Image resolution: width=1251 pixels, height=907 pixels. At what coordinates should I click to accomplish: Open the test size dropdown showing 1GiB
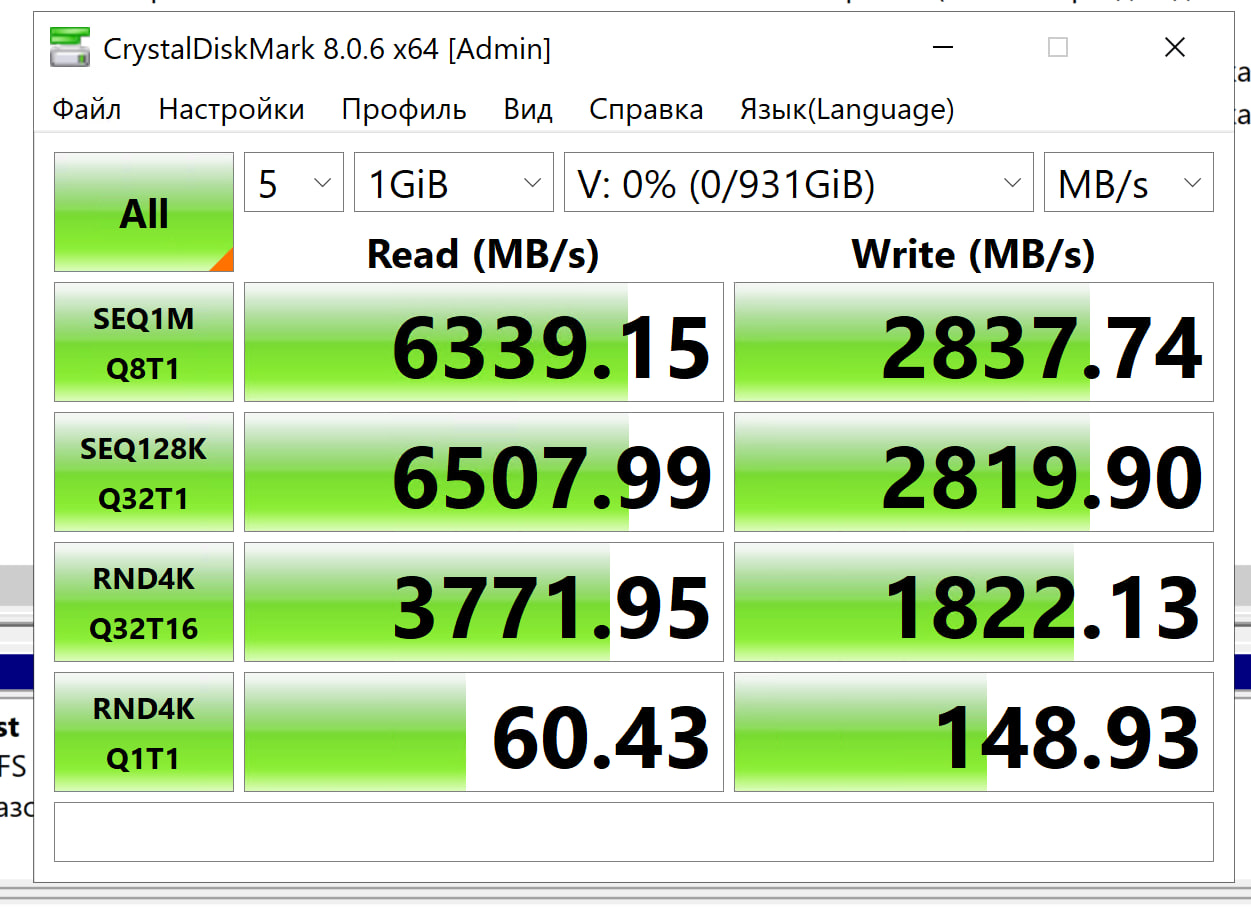[454, 183]
